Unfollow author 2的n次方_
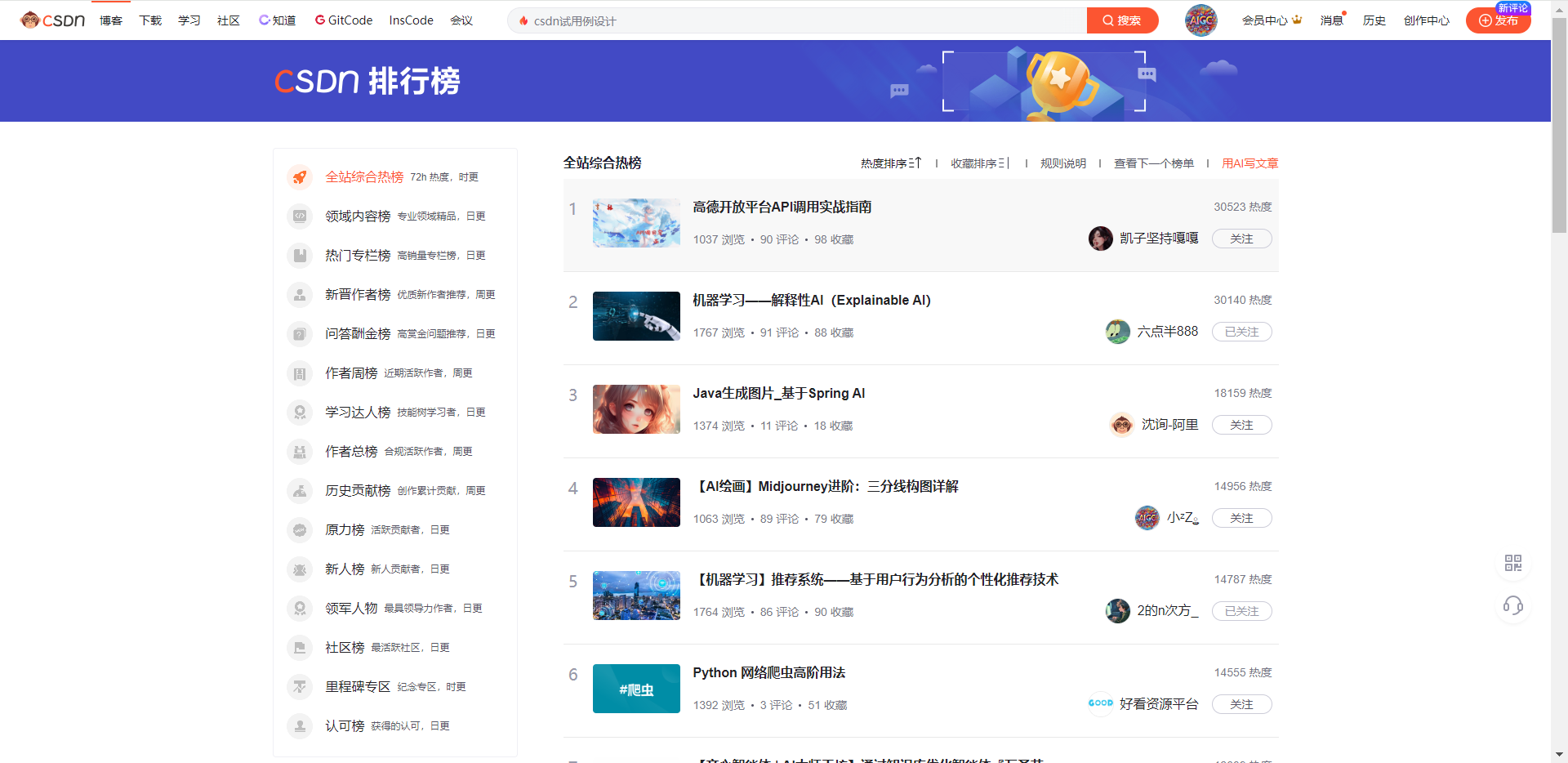 pos(1241,611)
